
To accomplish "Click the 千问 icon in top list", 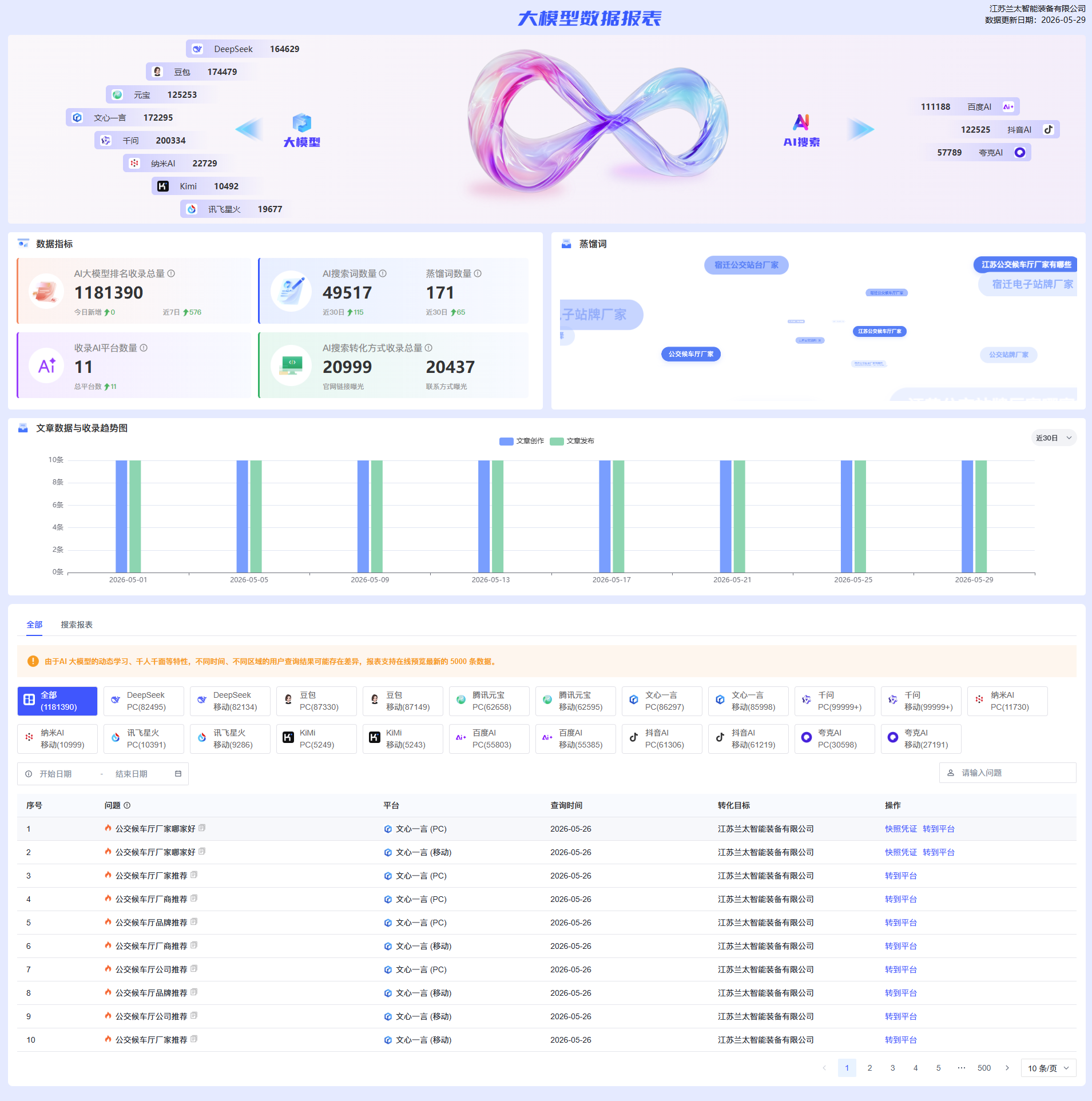I will pos(106,141).
